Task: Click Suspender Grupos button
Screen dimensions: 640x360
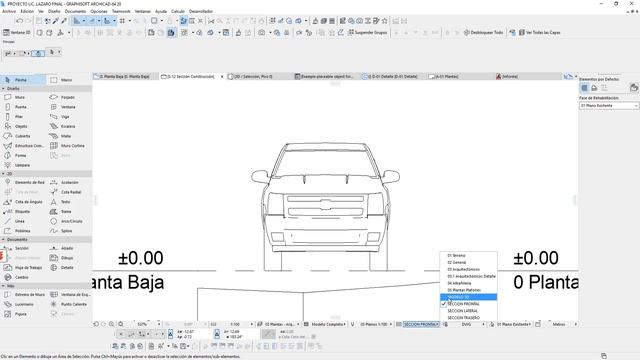Action: point(367,33)
